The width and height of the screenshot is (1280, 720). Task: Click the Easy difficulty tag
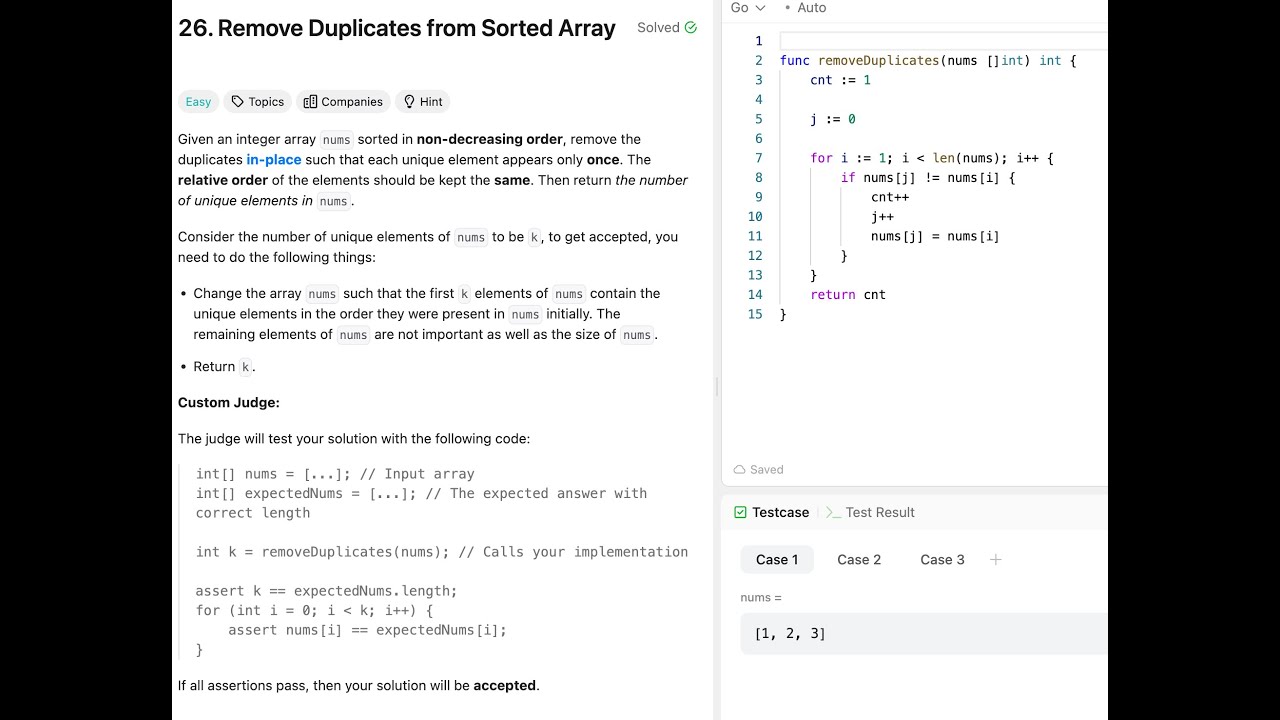[x=198, y=102]
